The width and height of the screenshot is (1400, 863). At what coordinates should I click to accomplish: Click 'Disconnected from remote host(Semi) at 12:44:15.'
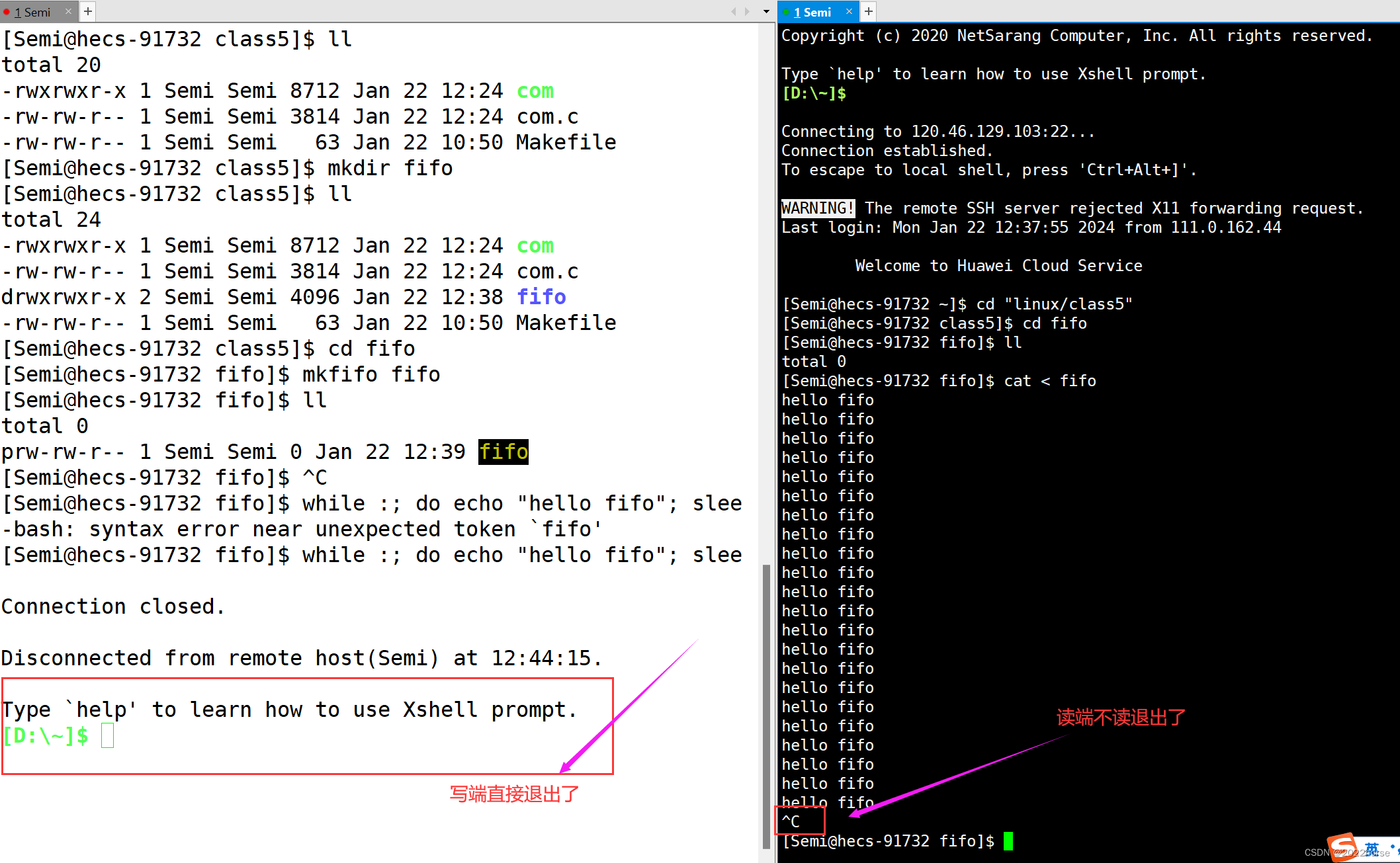302,658
